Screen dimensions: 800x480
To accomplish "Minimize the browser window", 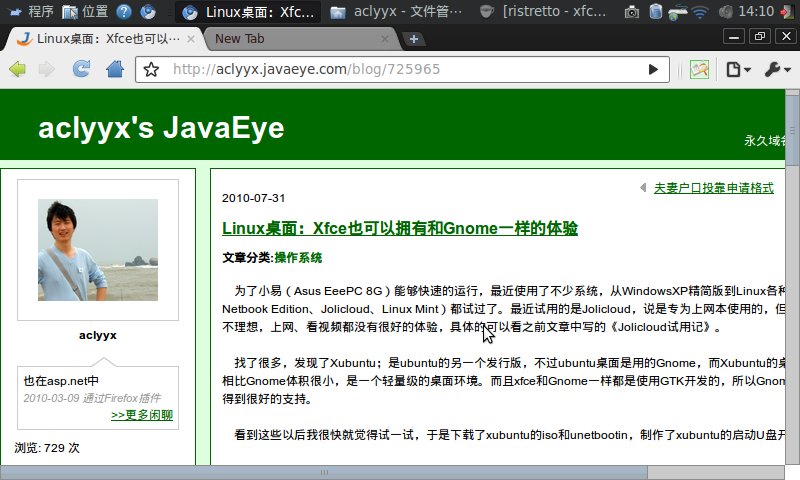I will pos(734,37).
